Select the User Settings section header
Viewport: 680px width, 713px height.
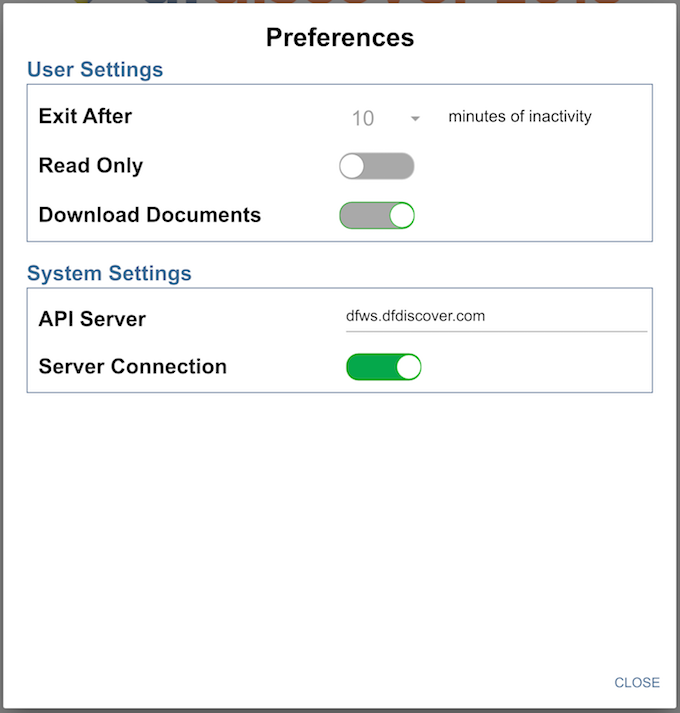coord(95,70)
